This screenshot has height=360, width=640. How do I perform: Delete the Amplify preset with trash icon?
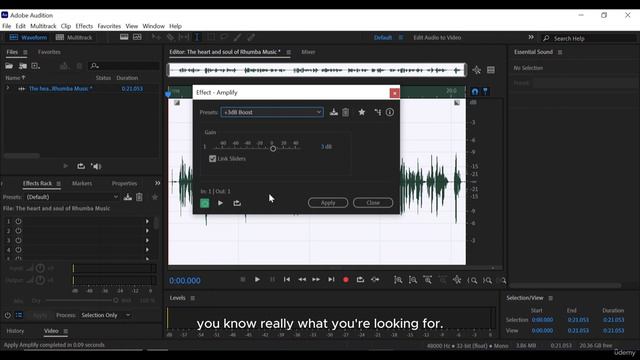346,112
